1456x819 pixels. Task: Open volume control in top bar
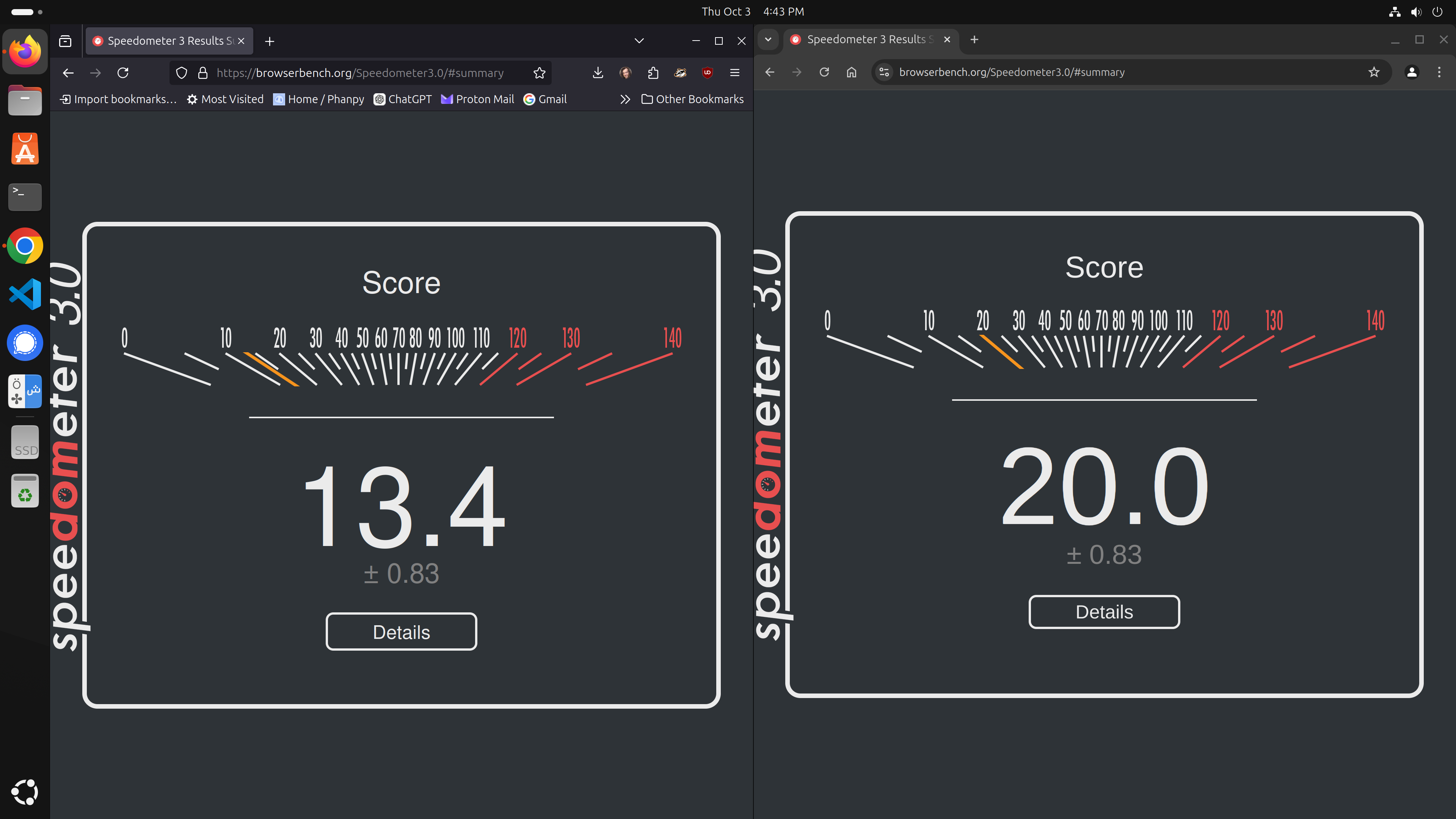[1416, 11]
